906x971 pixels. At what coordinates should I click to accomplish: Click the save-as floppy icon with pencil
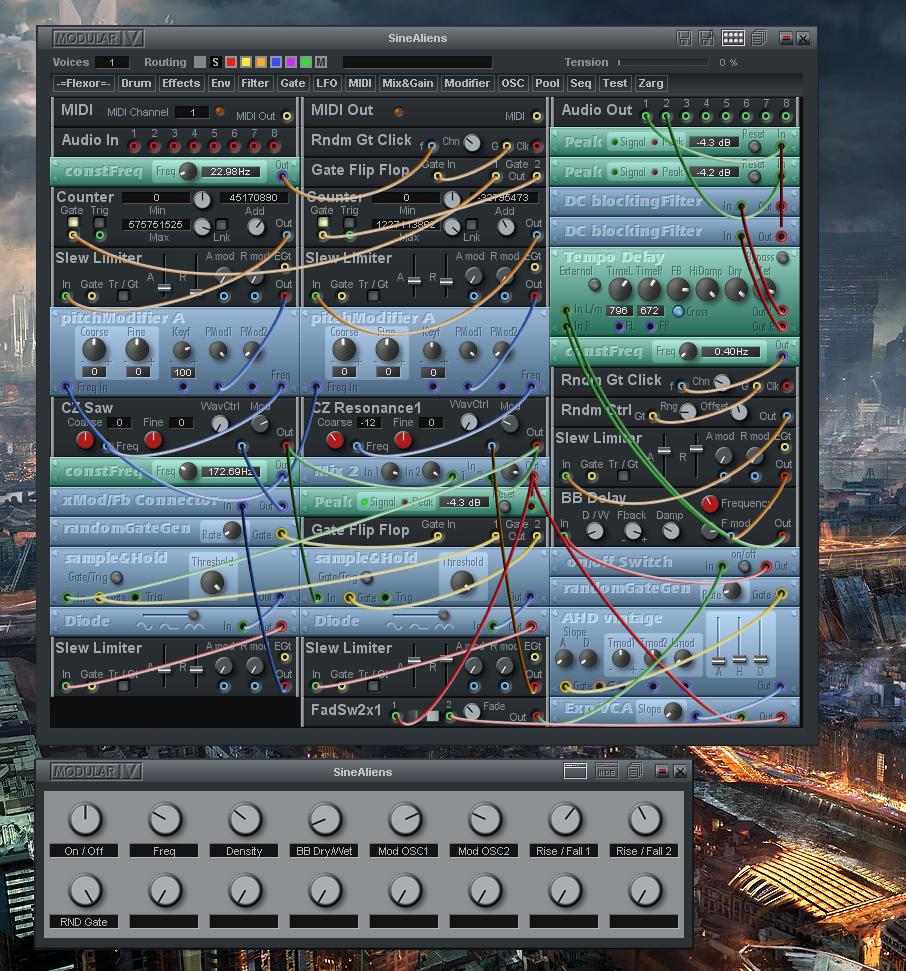707,38
